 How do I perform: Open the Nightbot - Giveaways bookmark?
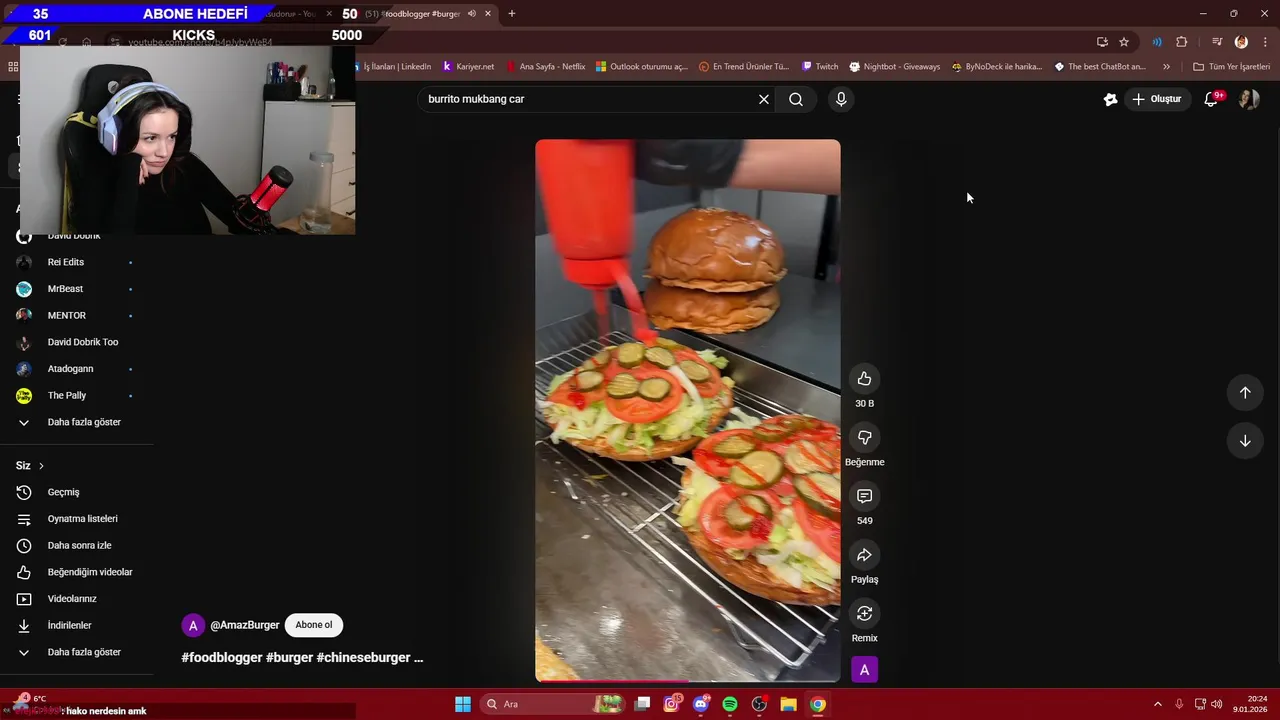pyautogui.click(x=895, y=67)
